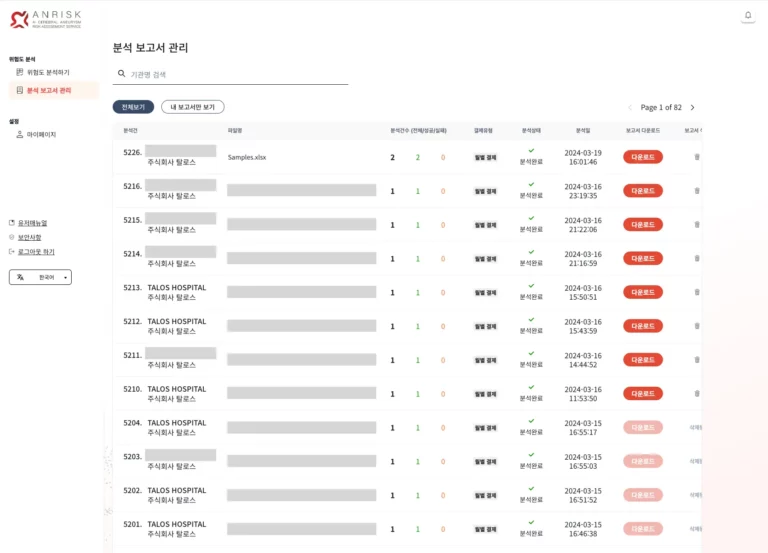
Task: Click the notification bell icon
Action: point(747,15)
